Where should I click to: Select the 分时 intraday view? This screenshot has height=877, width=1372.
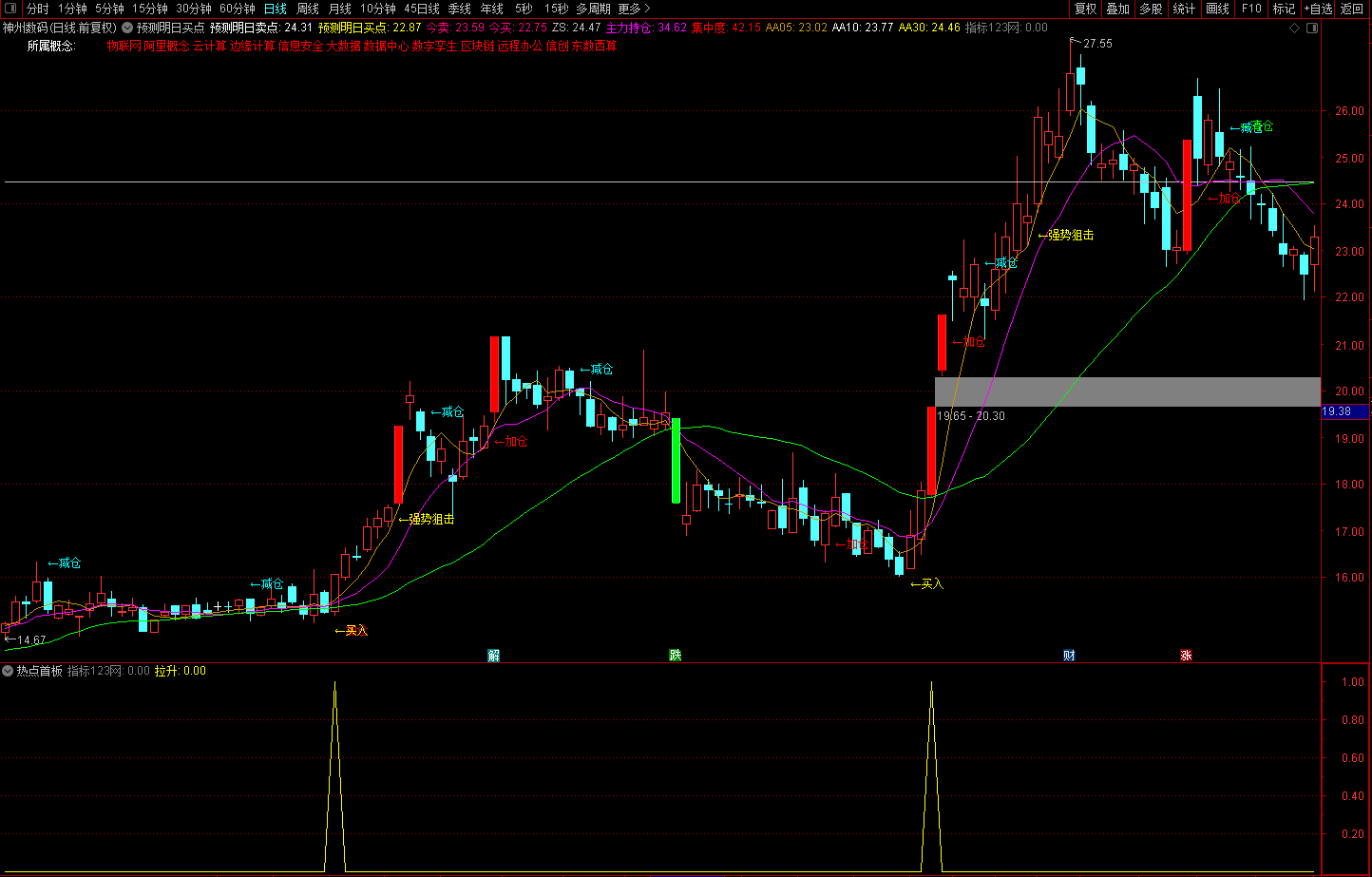pyautogui.click(x=37, y=9)
